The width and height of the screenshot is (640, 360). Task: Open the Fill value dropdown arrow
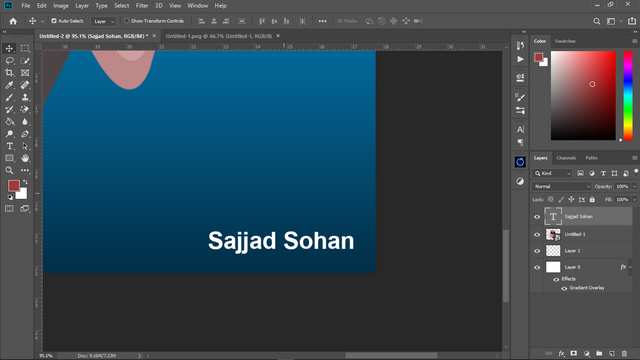(x=634, y=200)
